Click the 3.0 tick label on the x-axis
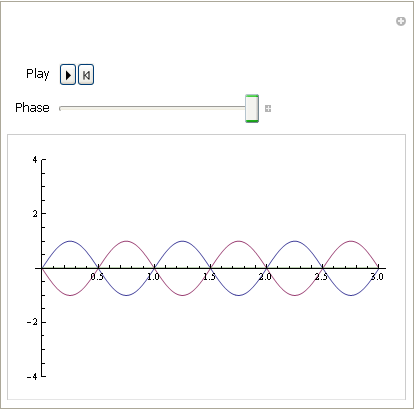The width and height of the screenshot is (415, 411). [377, 277]
